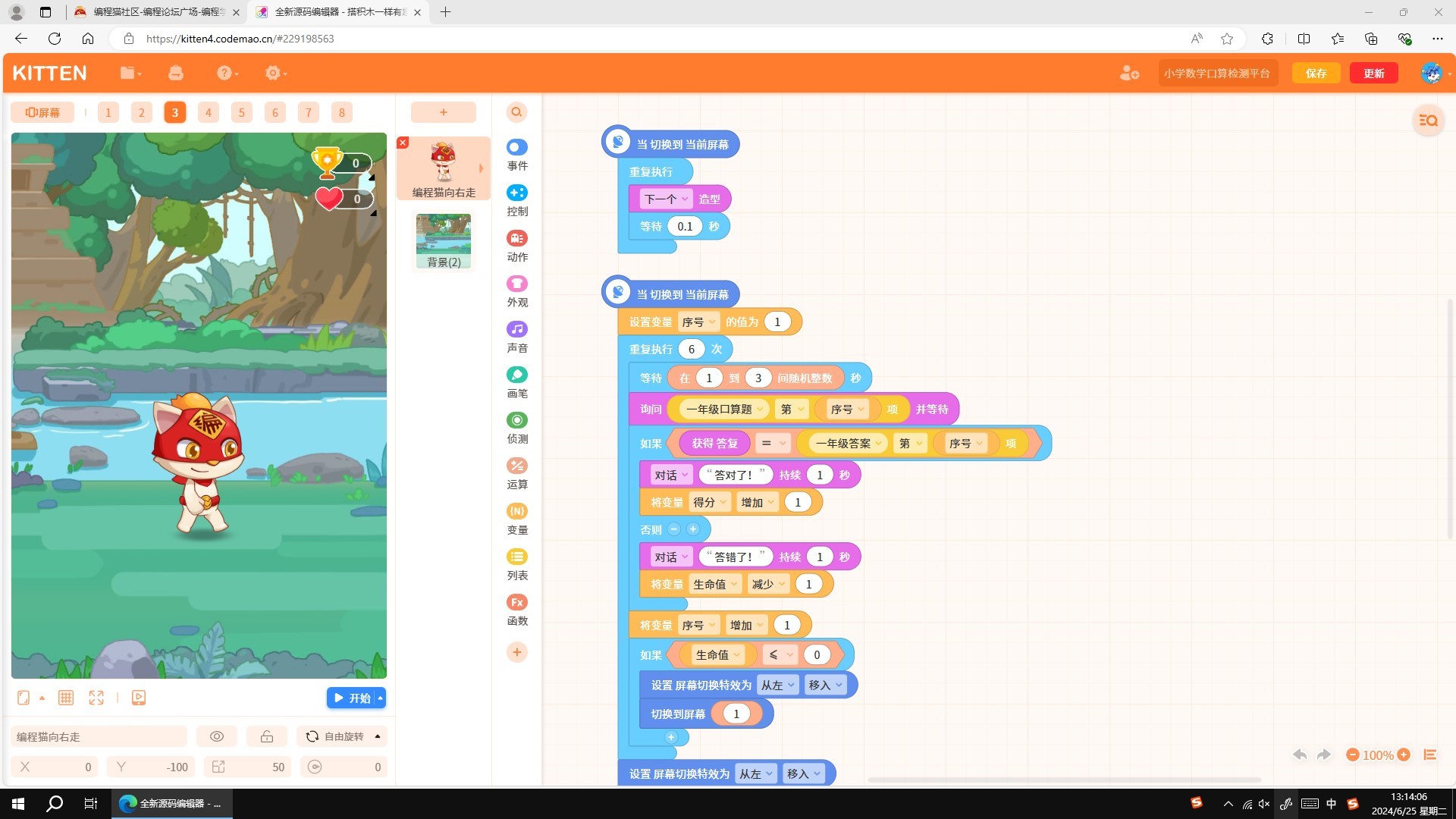Screen dimensions: 1456x819
Task: Open the user avatar menu
Action: (1432, 73)
